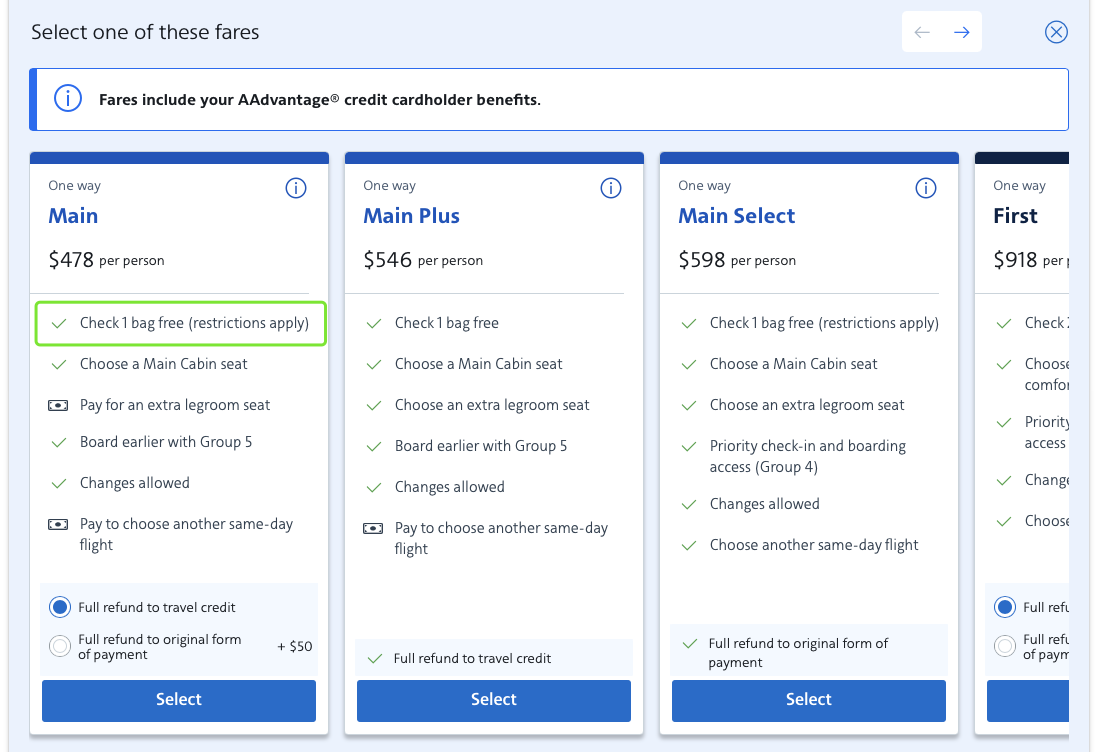
Task: Open info icon on Main Select card
Action: point(926,188)
